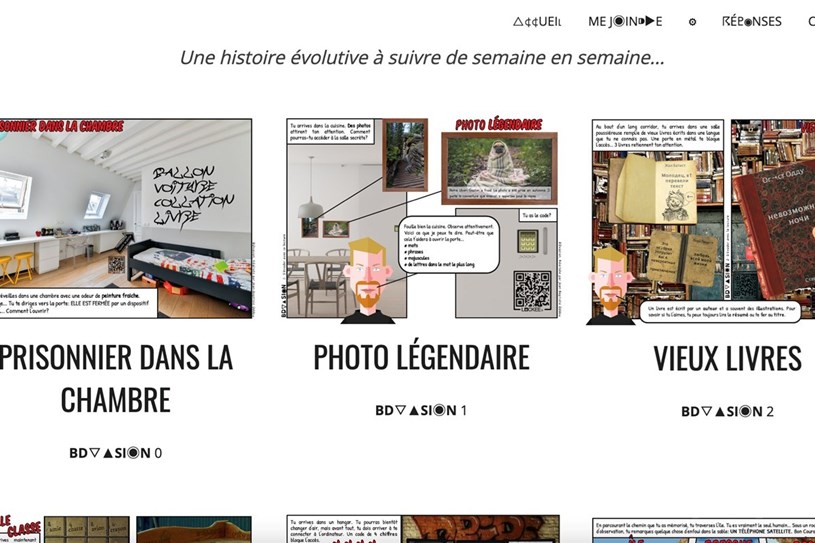This screenshot has width=815, height=543.
Task: Click the small QR code near the bedroom bed
Action: point(116,264)
